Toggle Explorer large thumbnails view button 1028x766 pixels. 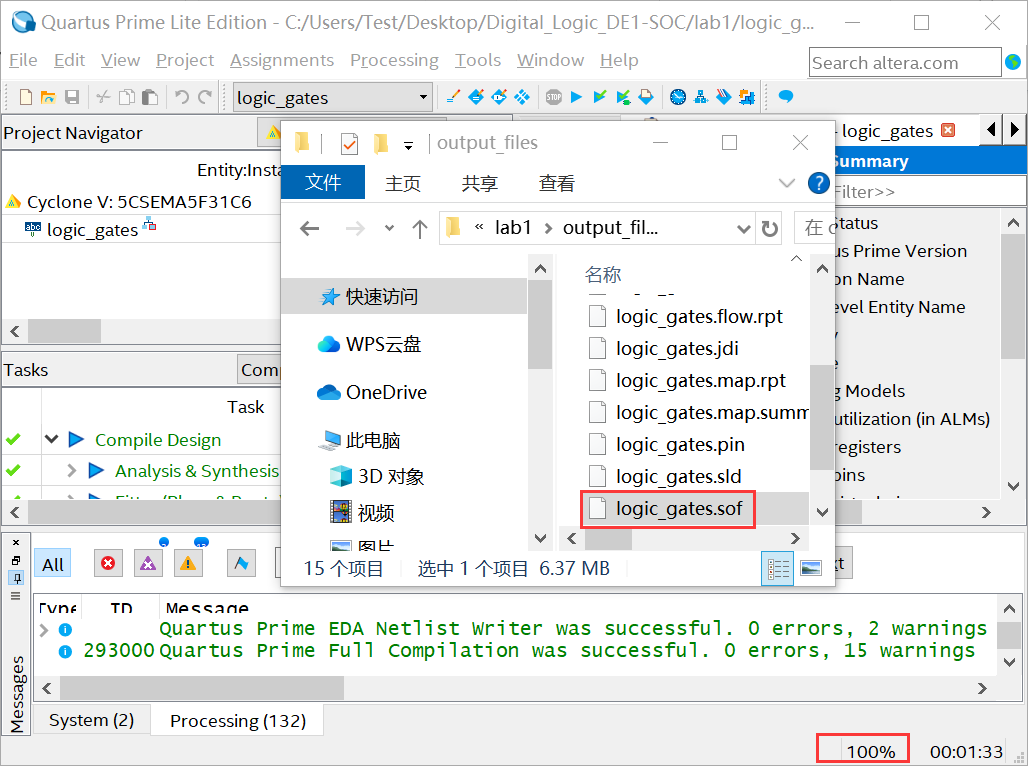(x=811, y=568)
